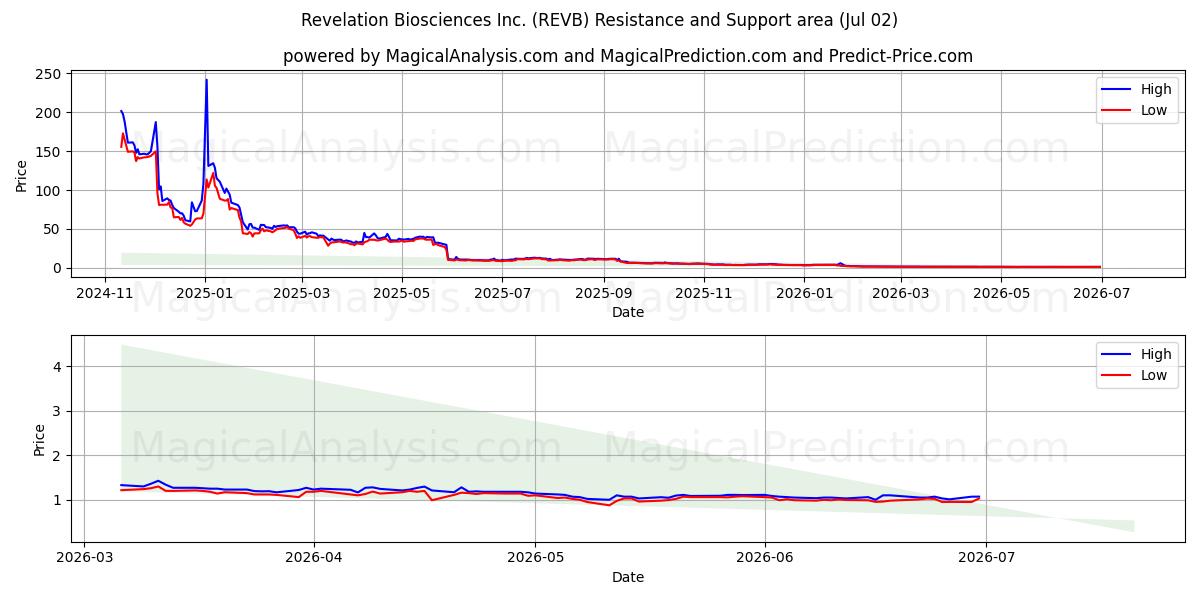Click the '2025-05' x-axis tick label
The height and width of the screenshot is (600, 1200).
(403, 293)
